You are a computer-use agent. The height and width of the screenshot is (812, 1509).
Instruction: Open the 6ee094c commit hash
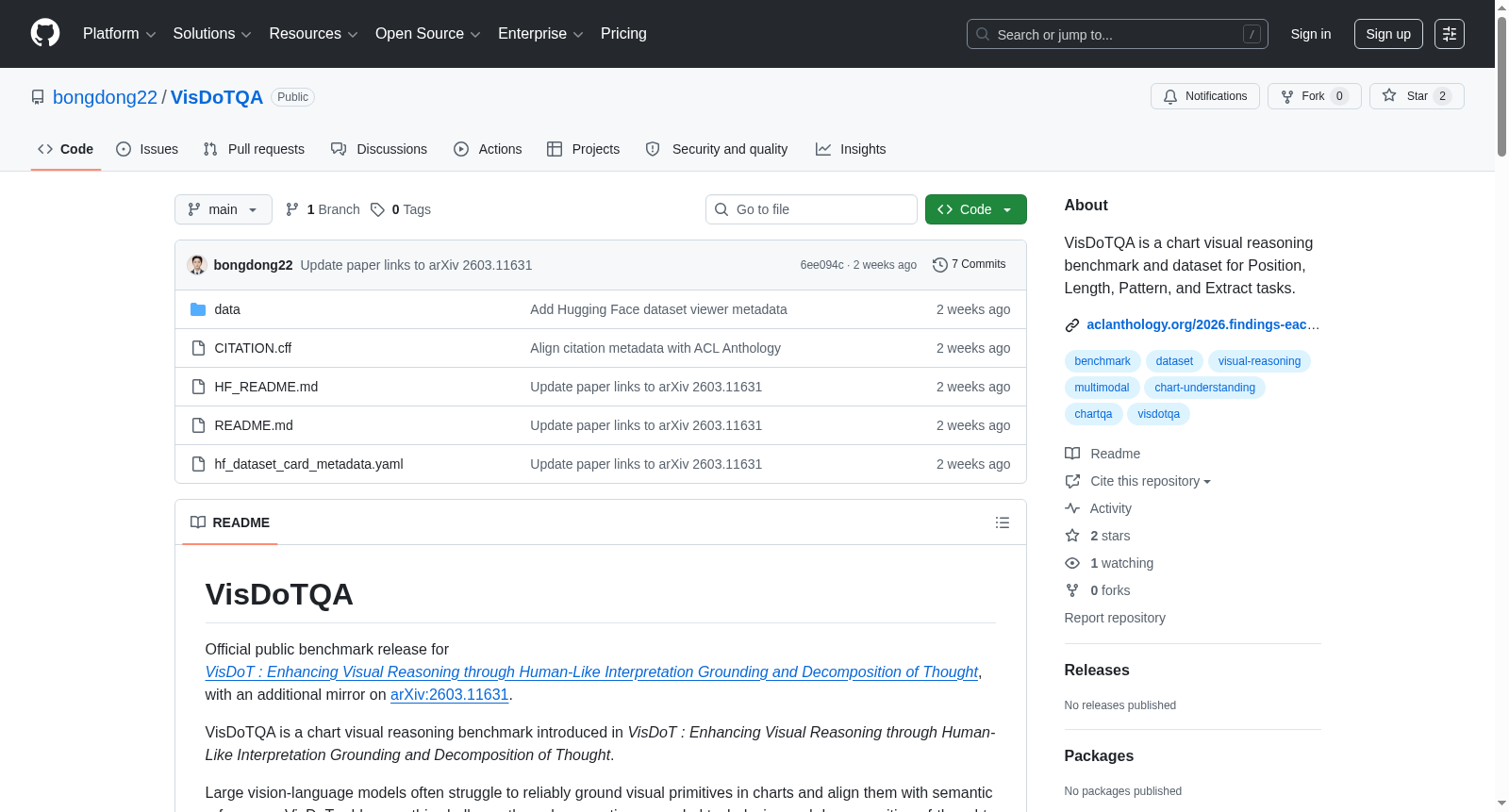(x=822, y=265)
